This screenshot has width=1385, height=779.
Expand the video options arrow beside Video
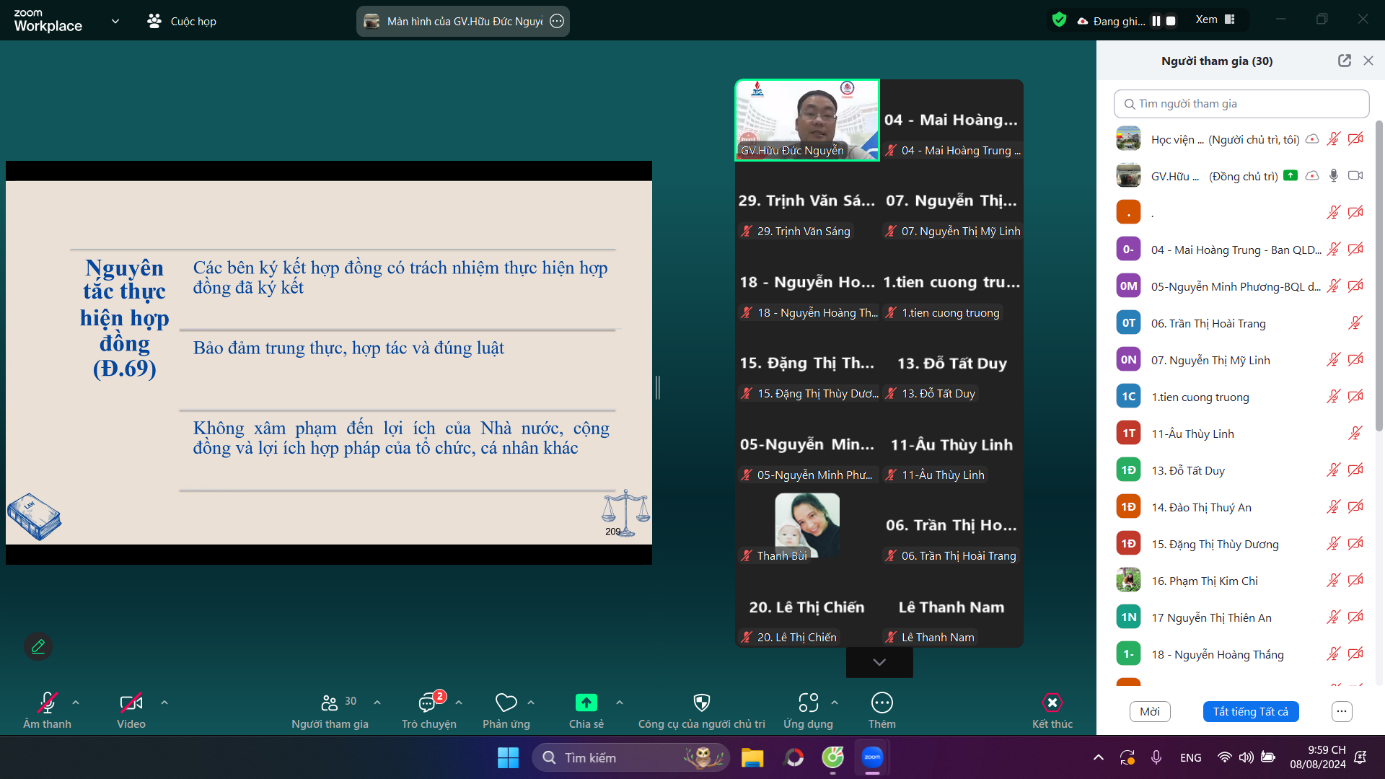(x=164, y=702)
